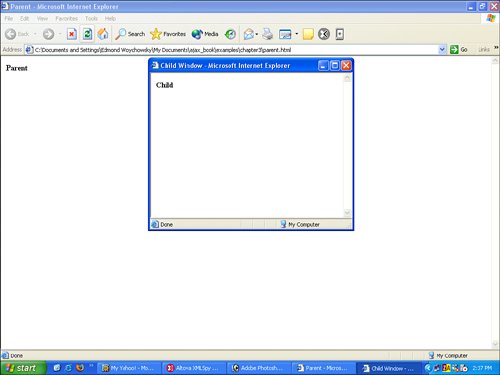Open the Favorites star button
Image resolution: width=500 pixels, height=375 pixels.
tap(168, 34)
